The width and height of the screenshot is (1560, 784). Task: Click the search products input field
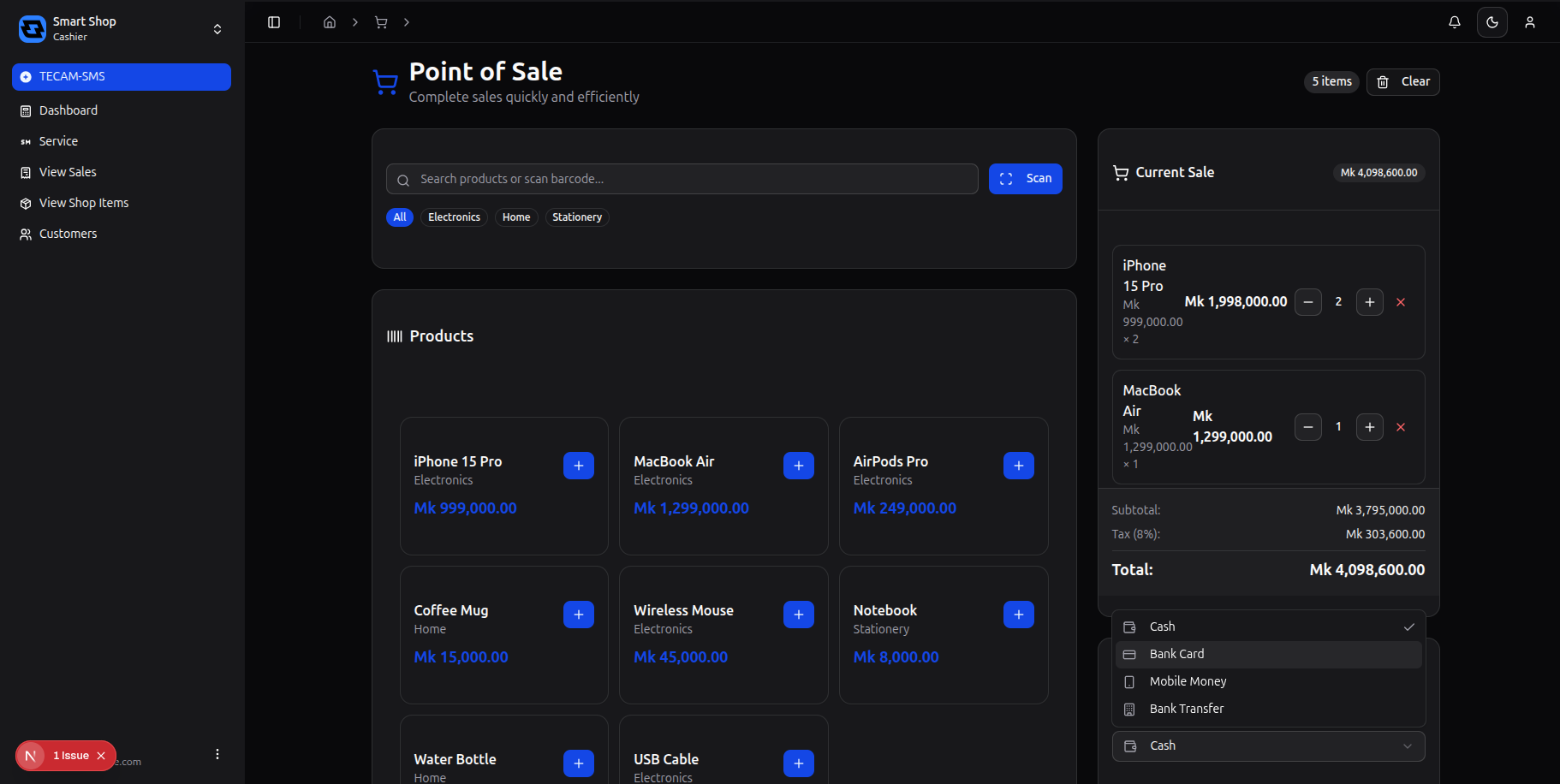coord(682,179)
